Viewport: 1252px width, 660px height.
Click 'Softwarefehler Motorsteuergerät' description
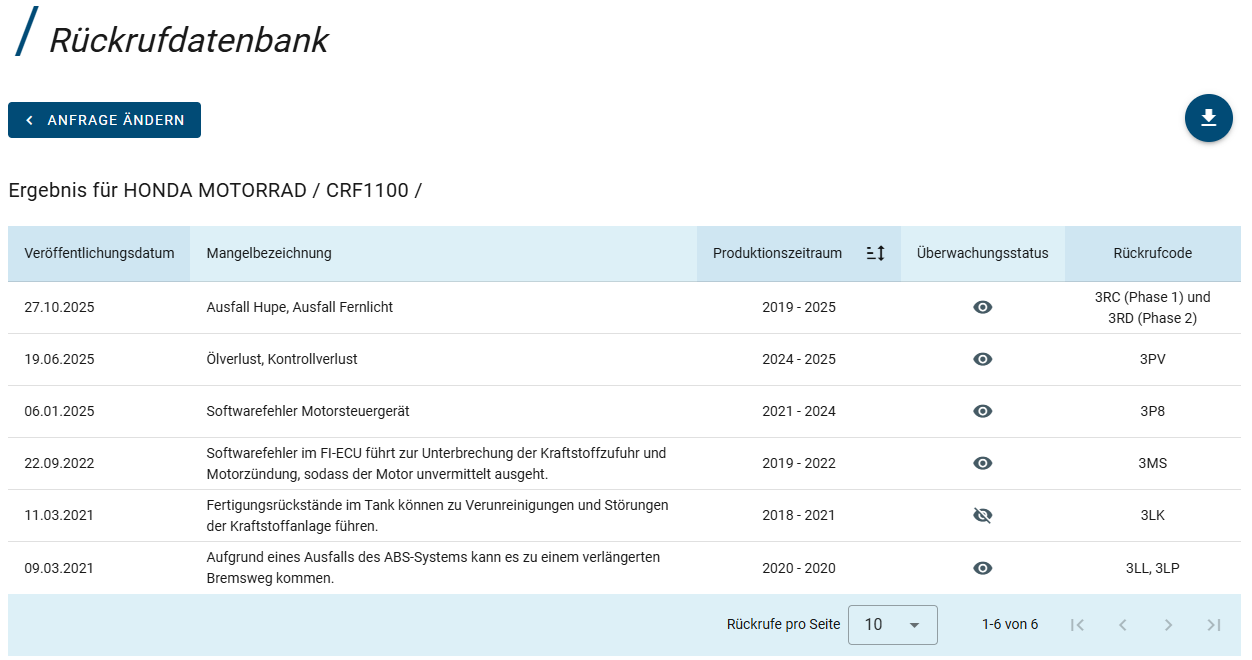[x=308, y=411]
